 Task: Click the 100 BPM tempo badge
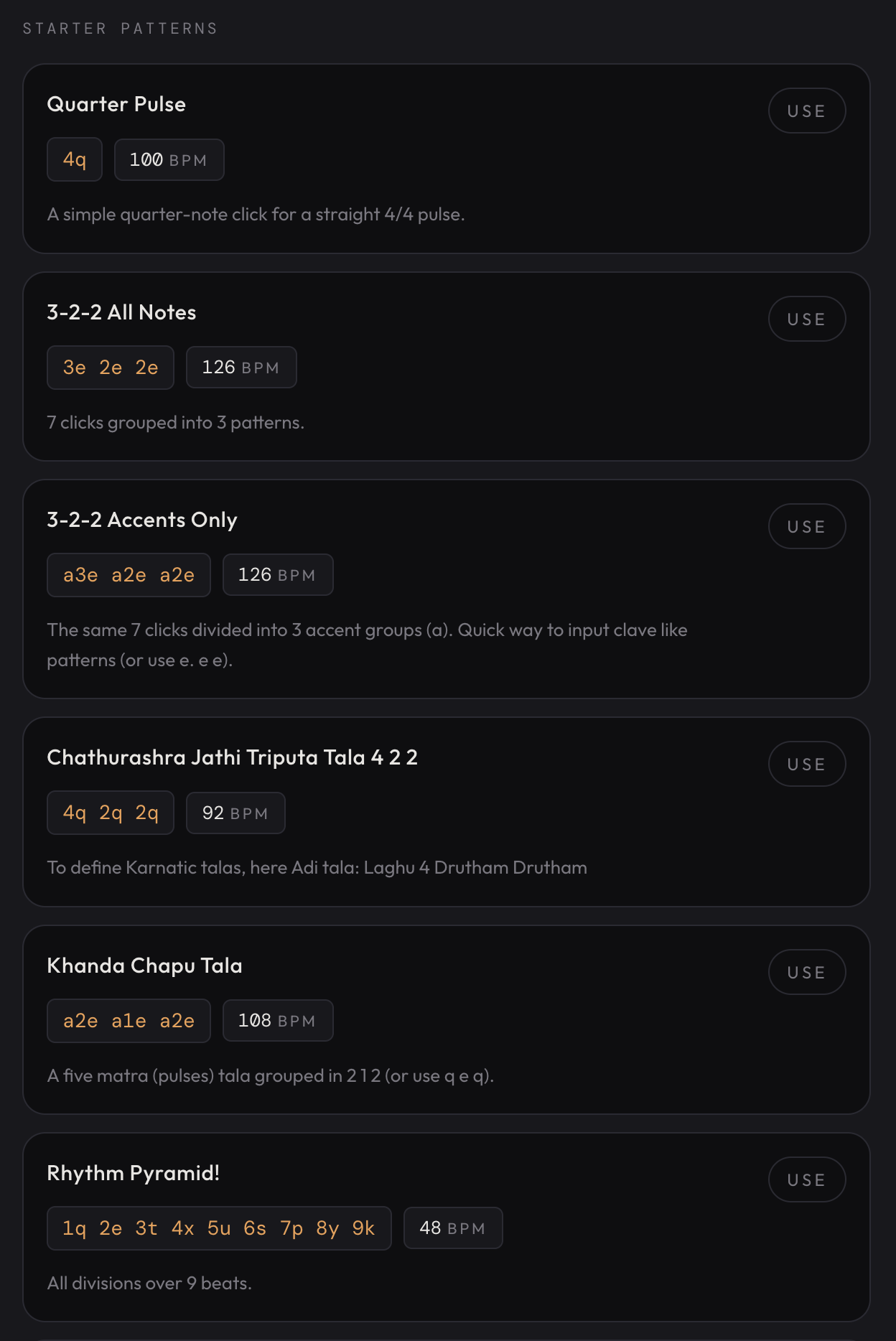(x=169, y=159)
